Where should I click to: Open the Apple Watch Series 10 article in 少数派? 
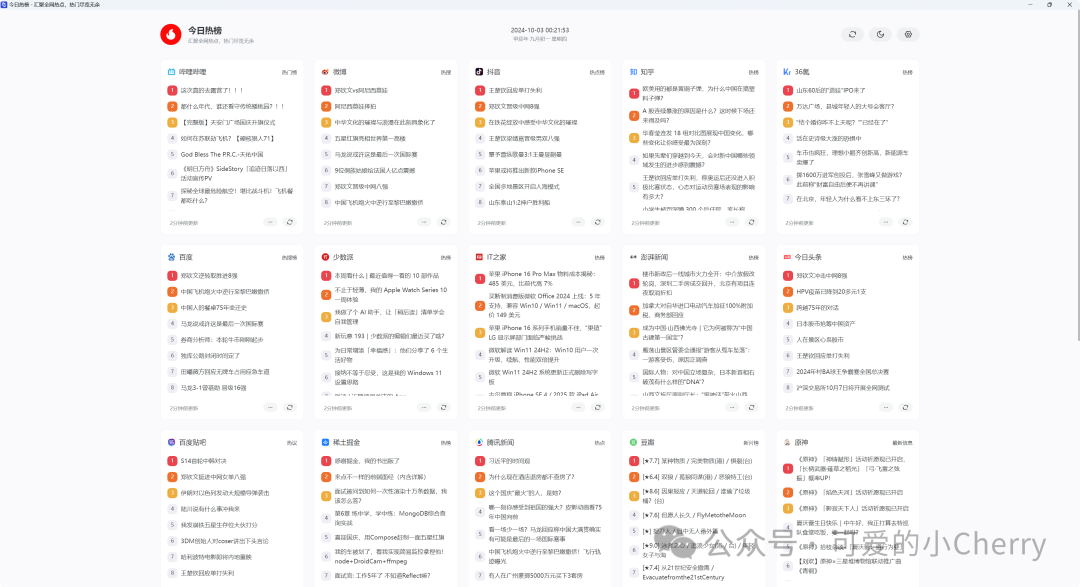tap(391, 294)
